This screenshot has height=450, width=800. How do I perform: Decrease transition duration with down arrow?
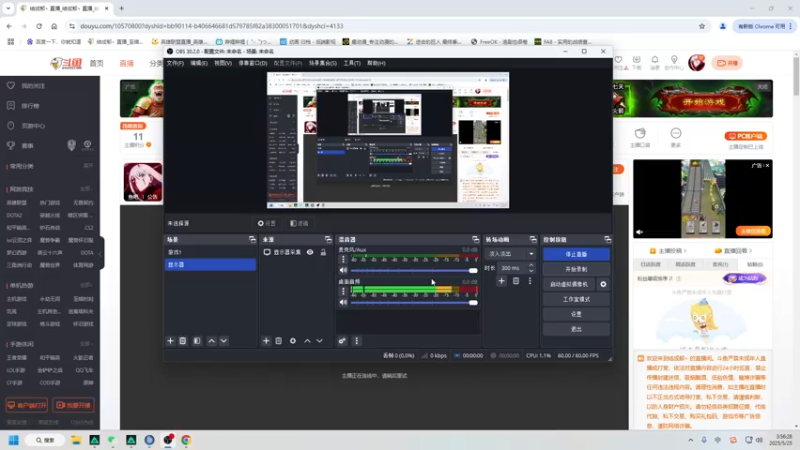[531, 270]
